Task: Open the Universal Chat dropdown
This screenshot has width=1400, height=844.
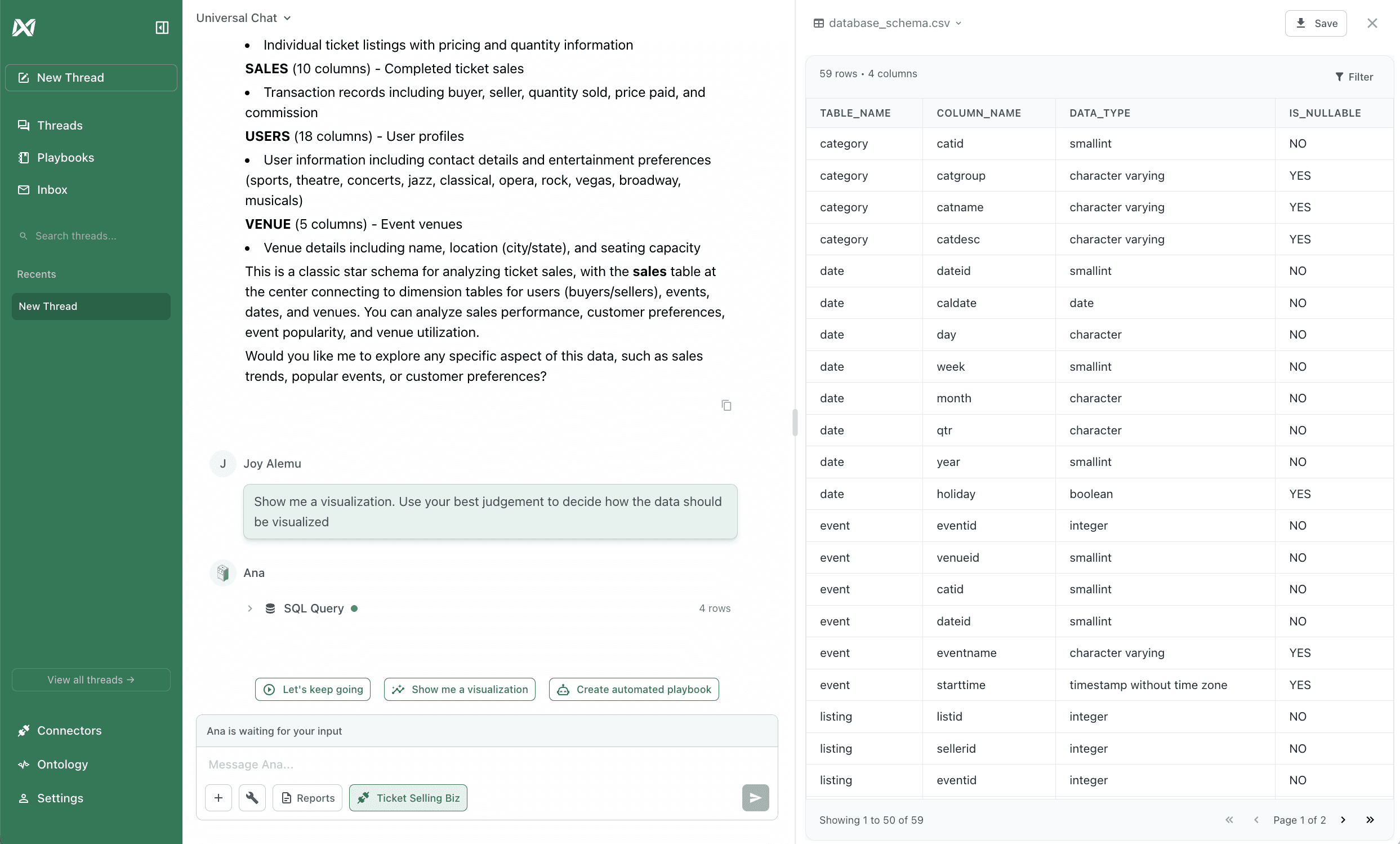Action: tap(243, 17)
